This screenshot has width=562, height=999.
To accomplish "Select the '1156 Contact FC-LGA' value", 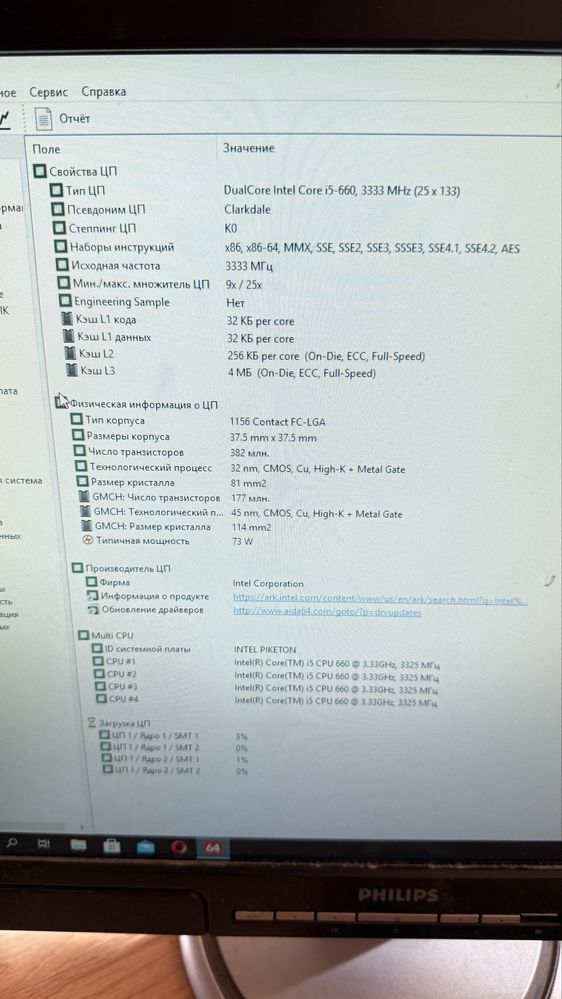I will 278,422.
